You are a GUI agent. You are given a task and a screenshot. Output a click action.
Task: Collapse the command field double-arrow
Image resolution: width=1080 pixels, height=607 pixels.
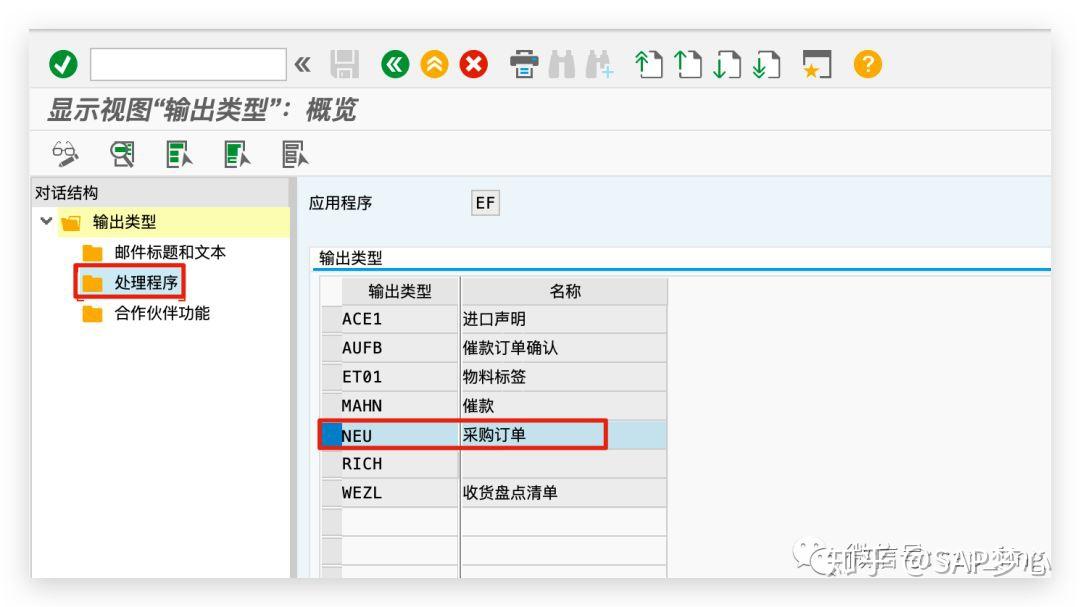302,65
